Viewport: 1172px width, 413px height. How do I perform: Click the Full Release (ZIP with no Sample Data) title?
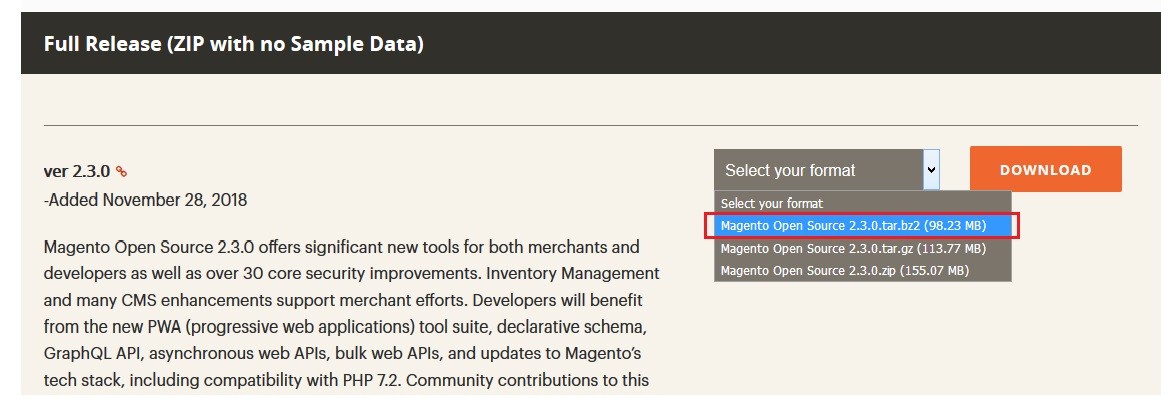click(233, 44)
